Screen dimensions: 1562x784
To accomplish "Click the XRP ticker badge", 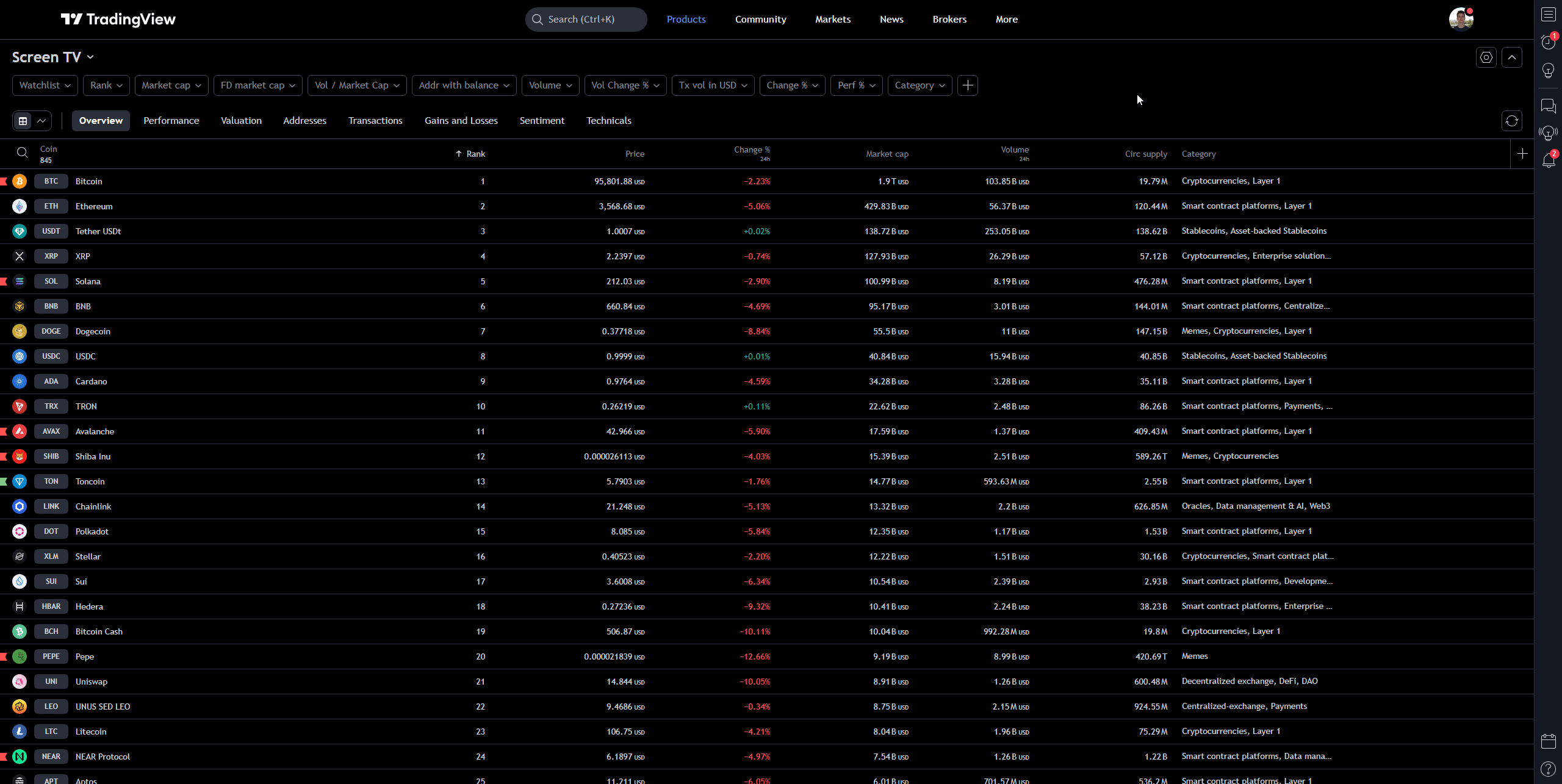I will pyautogui.click(x=51, y=256).
